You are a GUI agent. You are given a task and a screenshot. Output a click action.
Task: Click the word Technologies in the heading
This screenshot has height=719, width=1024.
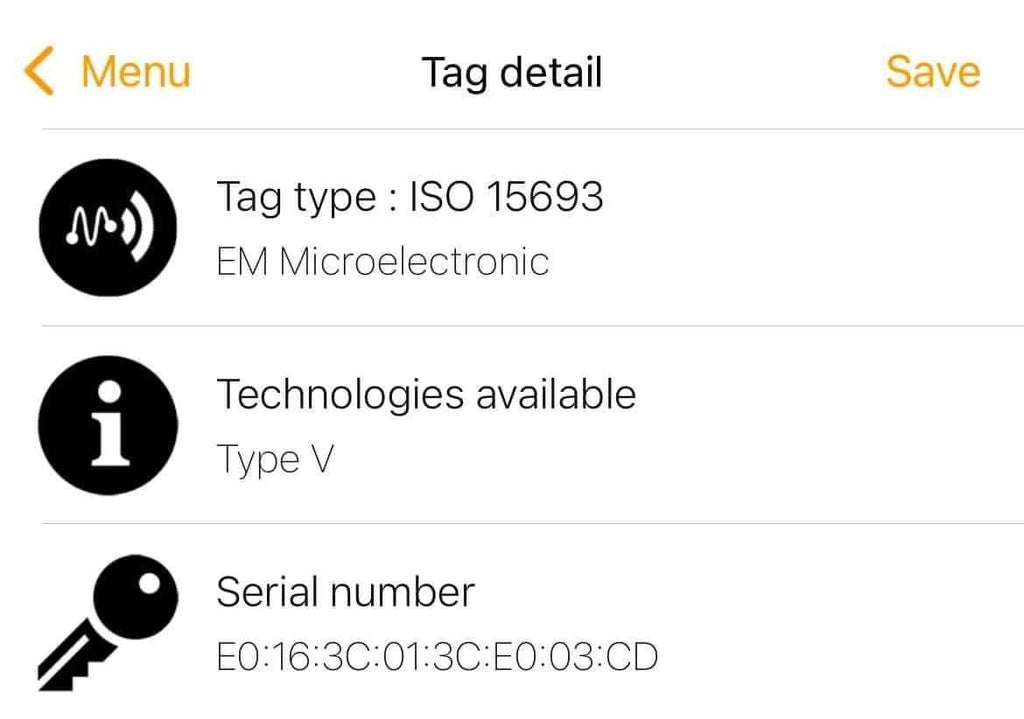point(341,394)
